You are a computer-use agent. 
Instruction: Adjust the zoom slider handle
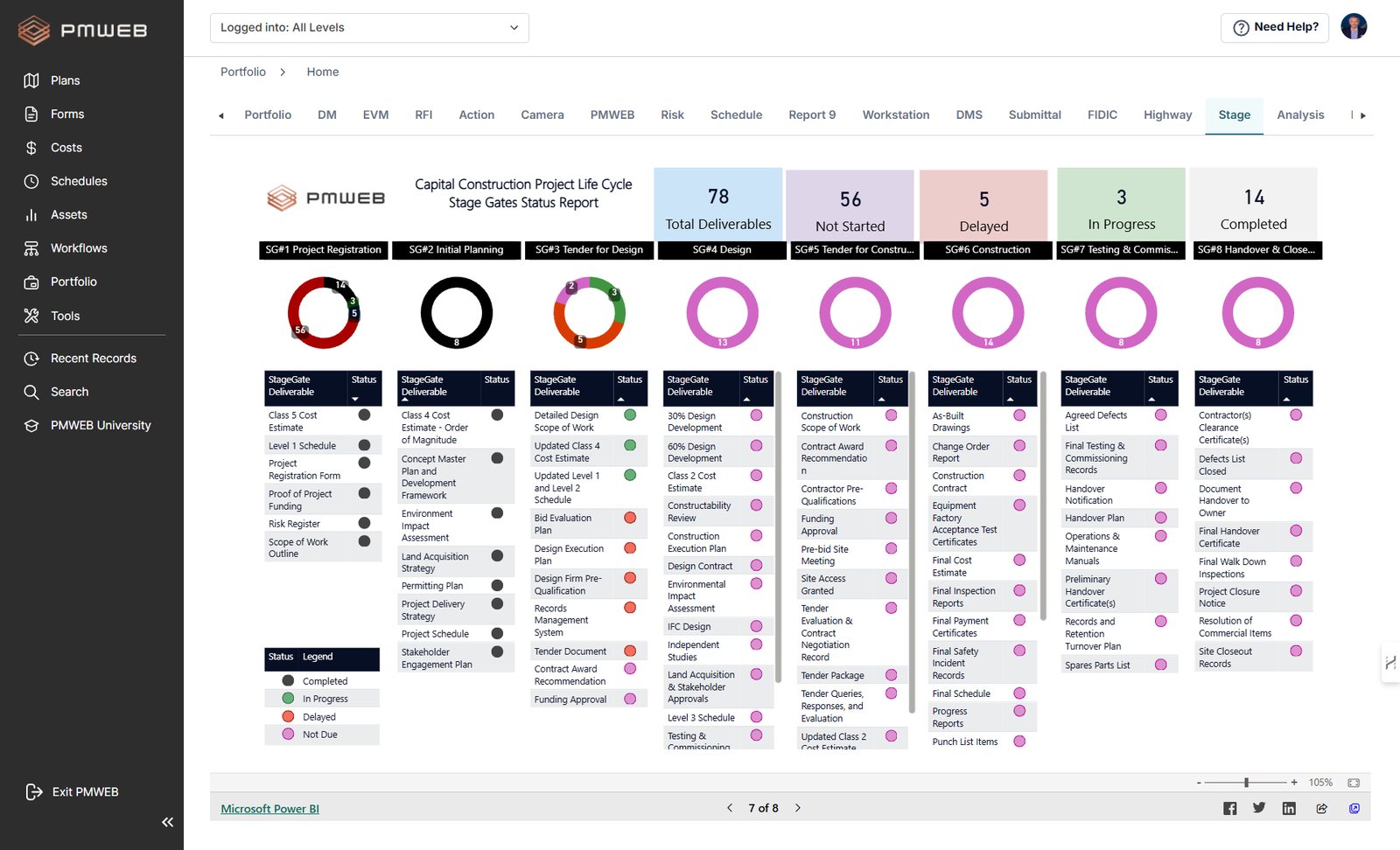click(x=1246, y=783)
